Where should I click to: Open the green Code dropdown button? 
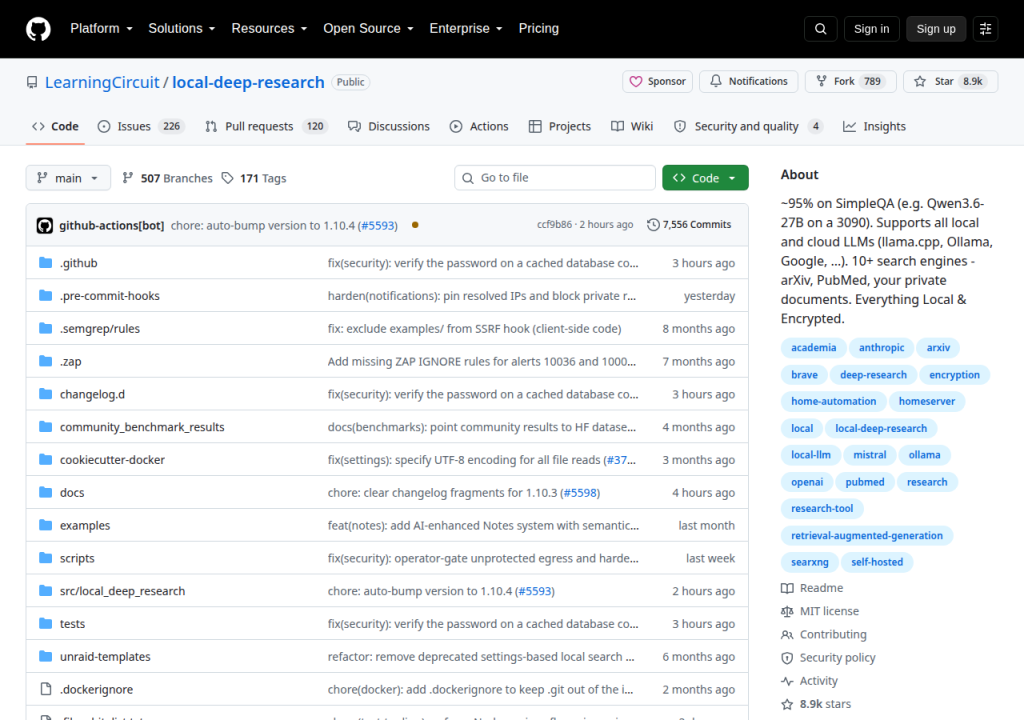click(x=705, y=178)
